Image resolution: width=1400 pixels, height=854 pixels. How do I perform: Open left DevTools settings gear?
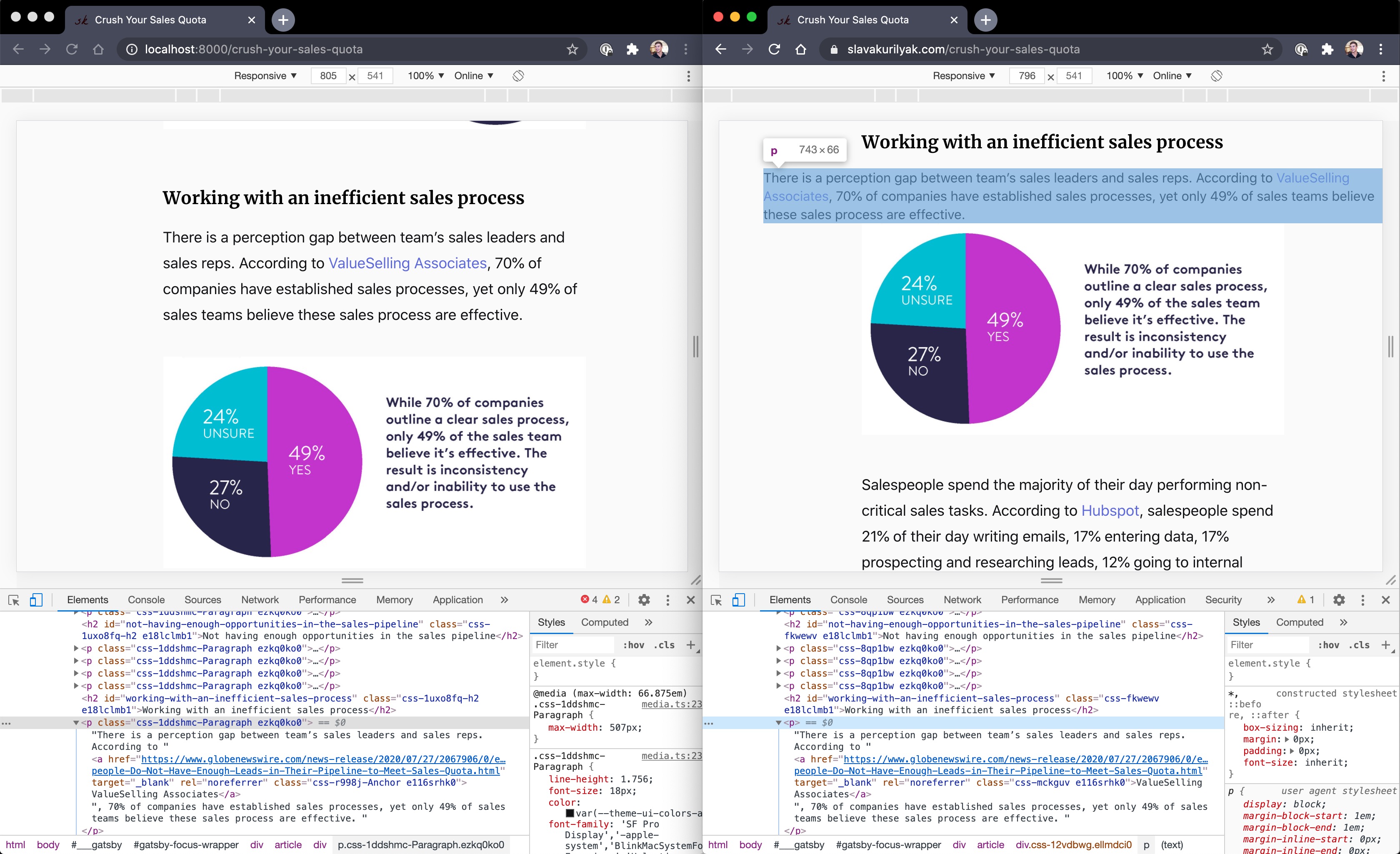(644, 599)
